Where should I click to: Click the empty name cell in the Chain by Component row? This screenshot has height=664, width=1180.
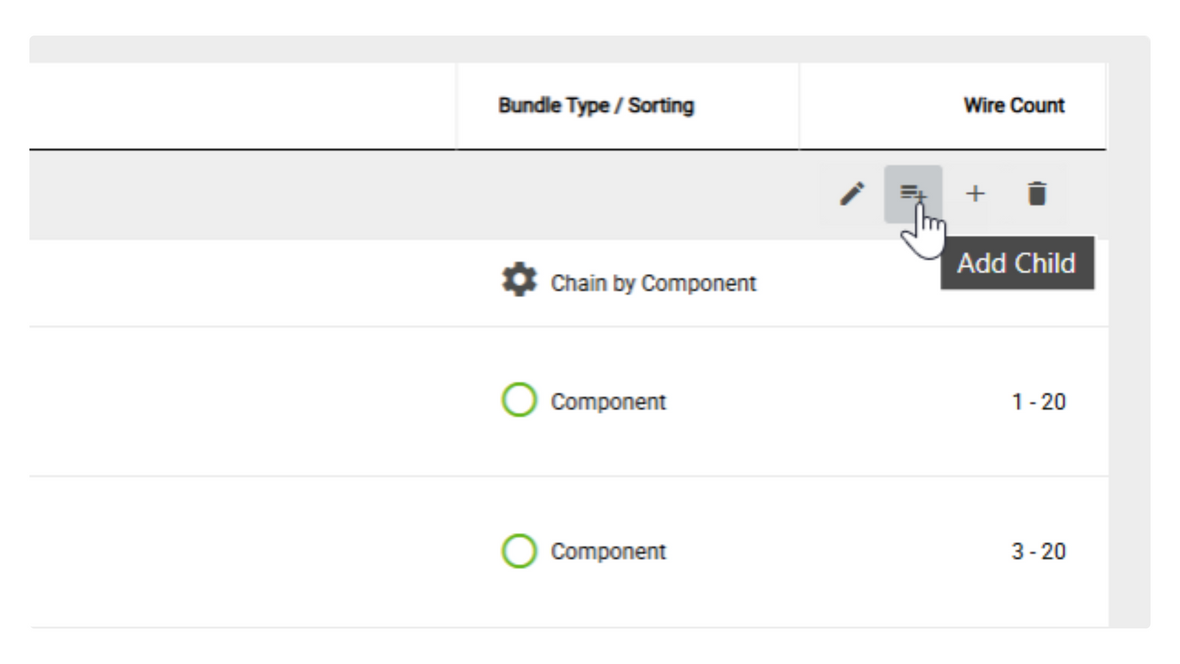[242, 283]
